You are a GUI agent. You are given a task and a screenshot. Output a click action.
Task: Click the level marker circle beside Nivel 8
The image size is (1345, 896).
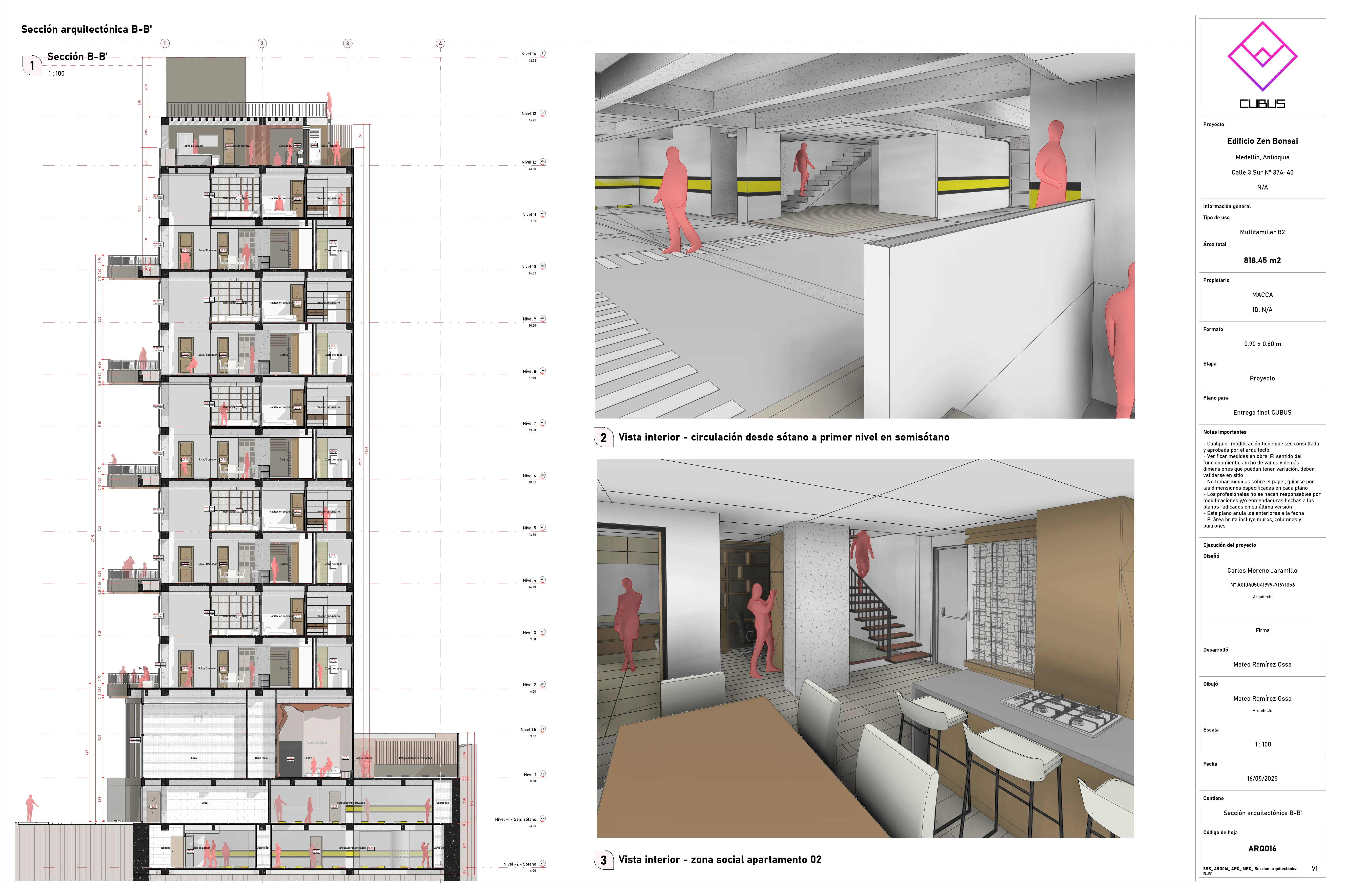(x=542, y=371)
